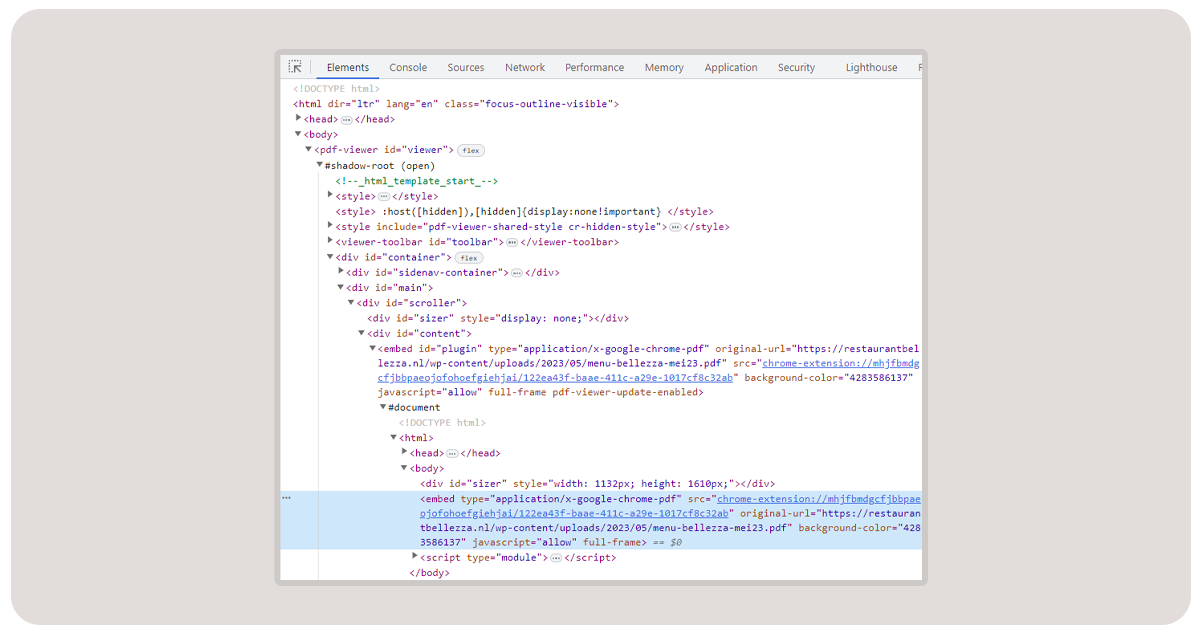Click the ellipsis inside the script module element

(556, 557)
